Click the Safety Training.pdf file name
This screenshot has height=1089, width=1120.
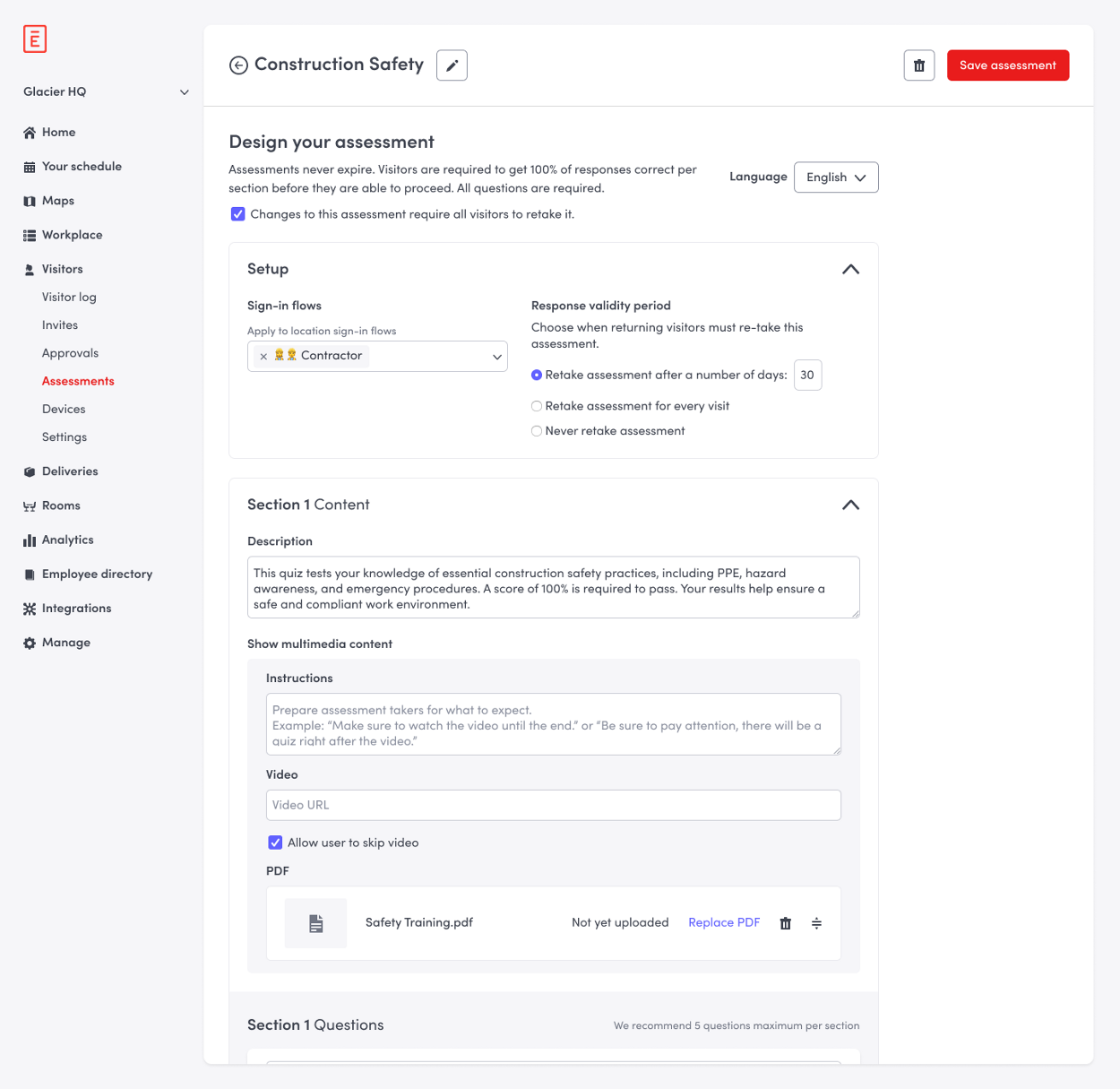pyautogui.click(x=419, y=923)
